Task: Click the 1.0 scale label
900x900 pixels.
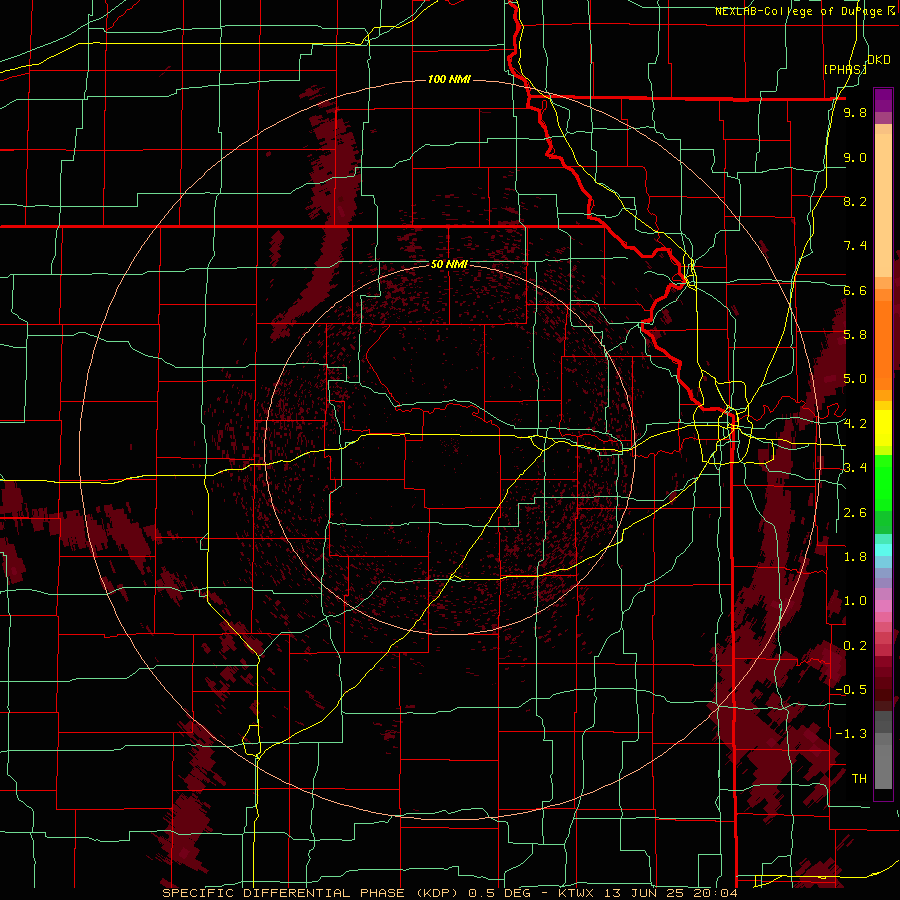Action: point(855,601)
